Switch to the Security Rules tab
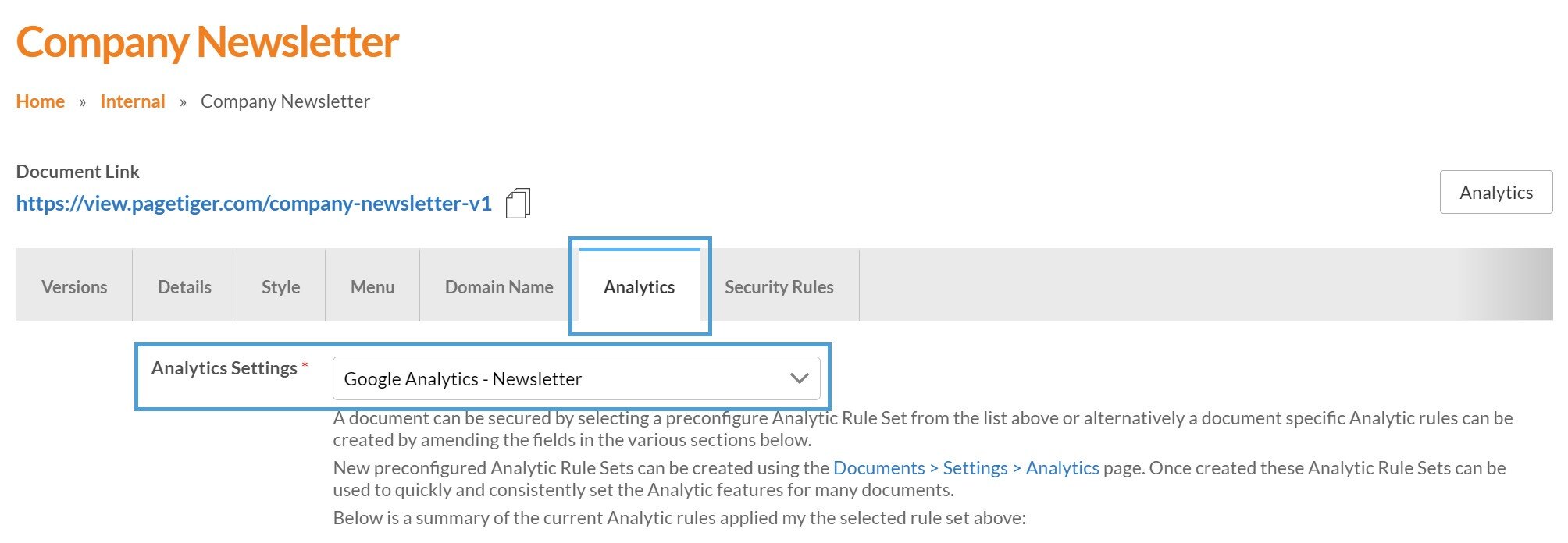Image resolution: width=1568 pixels, height=543 pixels. 779,287
